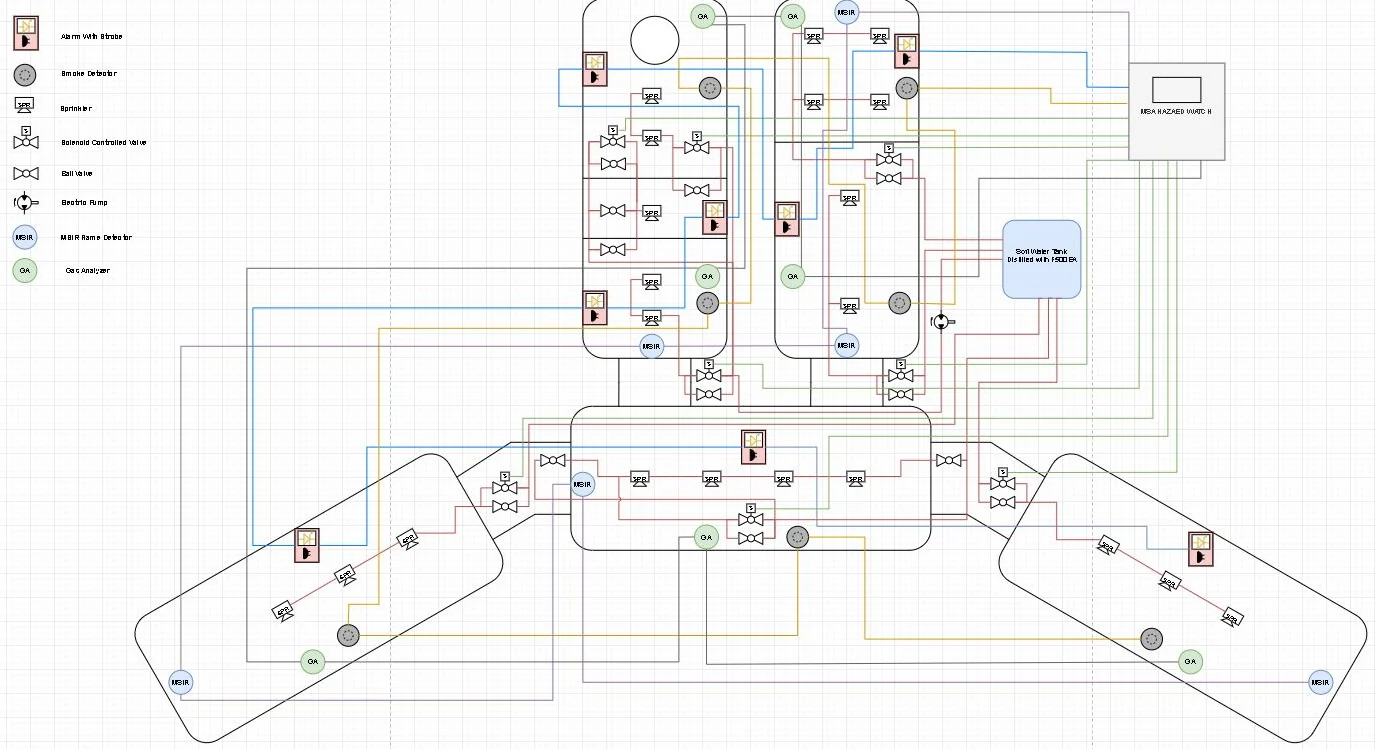Select the smoke detector in the central horizontal module
This screenshot has width=1375, height=749.
click(797, 538)
